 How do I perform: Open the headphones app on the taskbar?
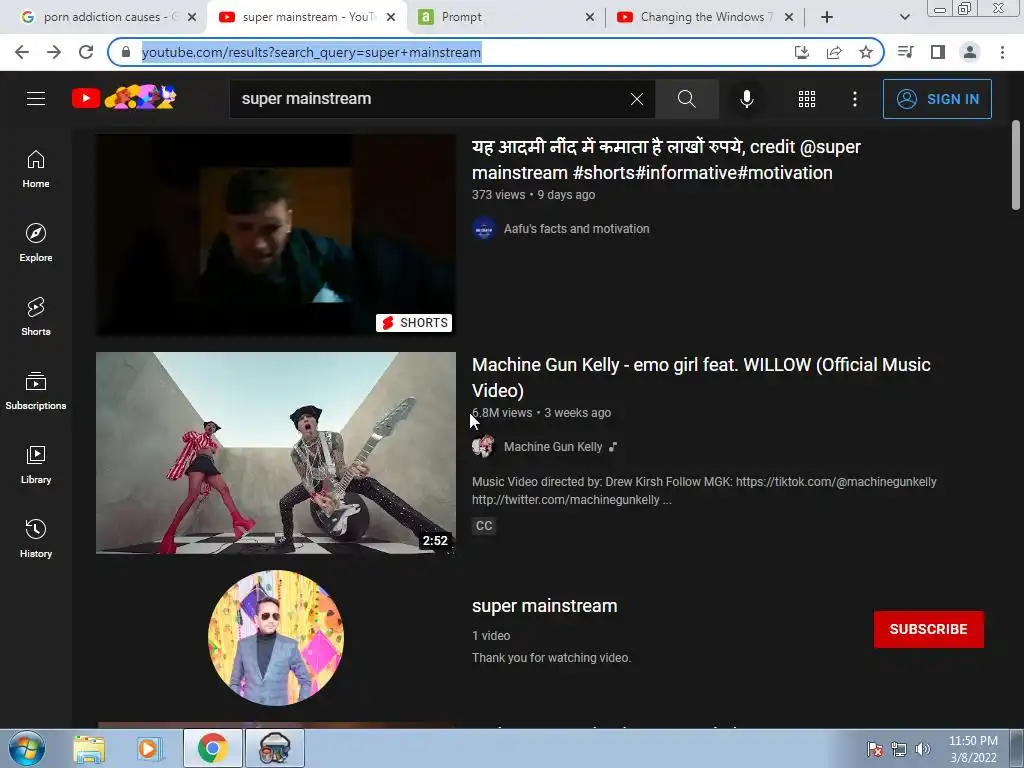[274, 748]
